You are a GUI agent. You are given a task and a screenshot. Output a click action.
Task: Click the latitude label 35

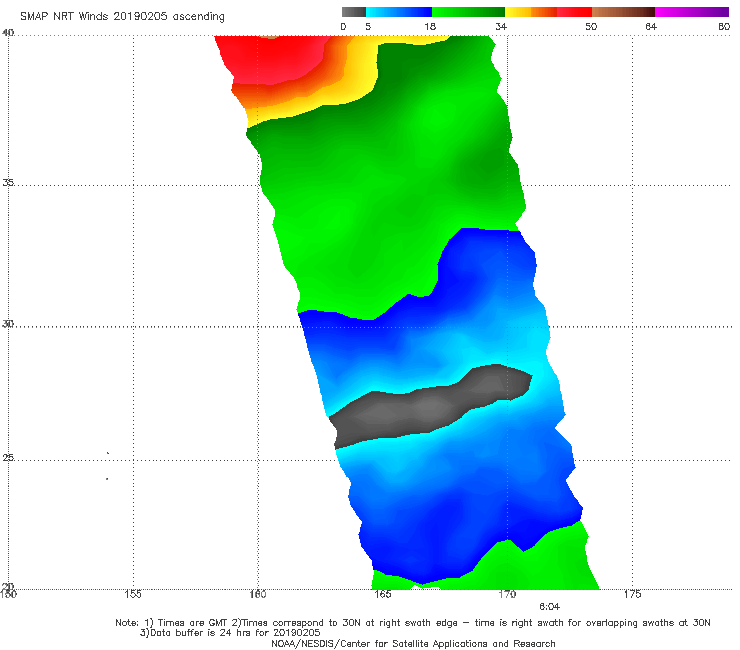(x=8, y=183)
